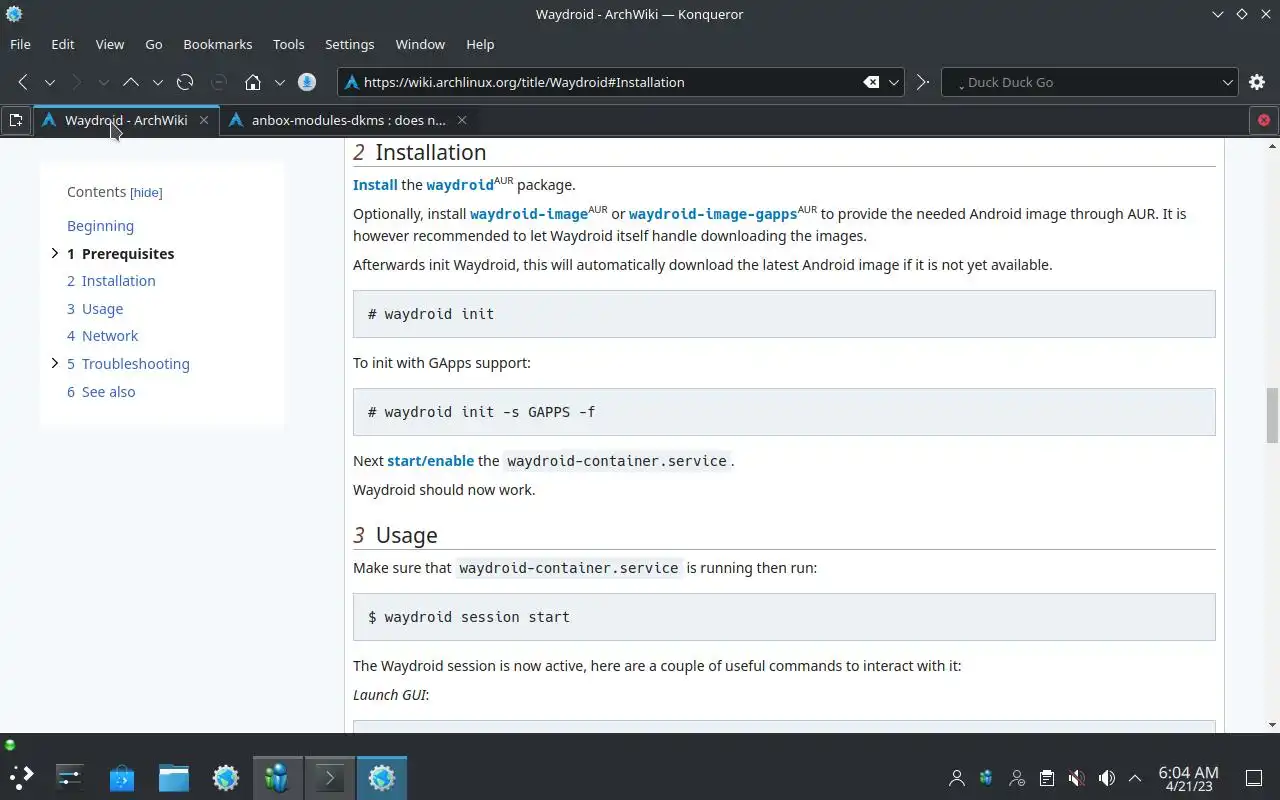Go to Network in contents list
The width and height of the screenshot is (1280, 800).
click(x=103, y=336)
